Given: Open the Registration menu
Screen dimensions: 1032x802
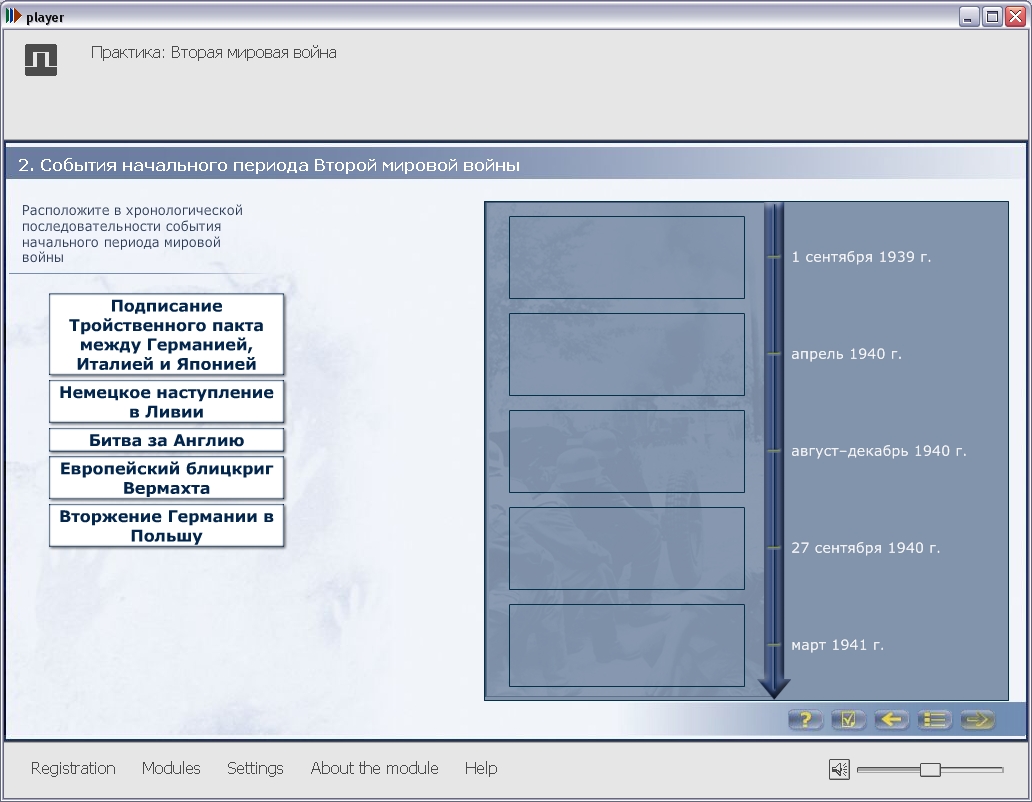Looking at the screenshot, I should (x=73, y=768).
